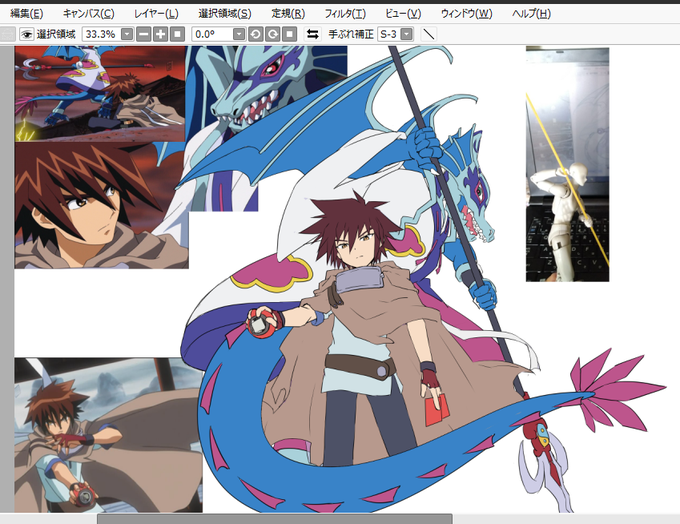Click the zoom out minus button
Viewport: 680px width, 524px height.
144,34
